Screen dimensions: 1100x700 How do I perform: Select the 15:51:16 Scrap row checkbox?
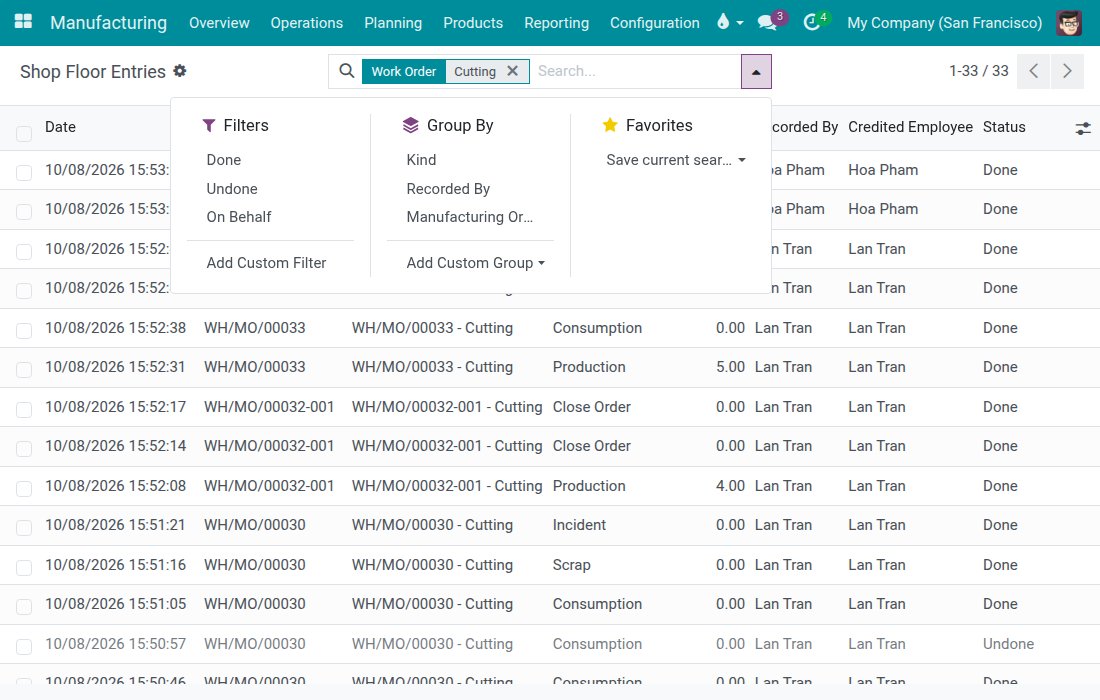pos(24,567)
